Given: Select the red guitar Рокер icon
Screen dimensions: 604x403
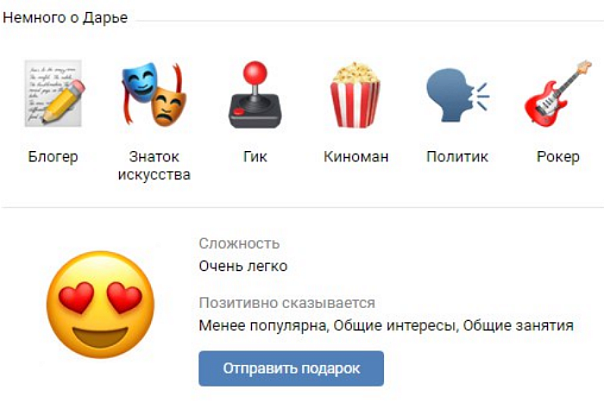Looking at the screenshot, I should (558, 94).
